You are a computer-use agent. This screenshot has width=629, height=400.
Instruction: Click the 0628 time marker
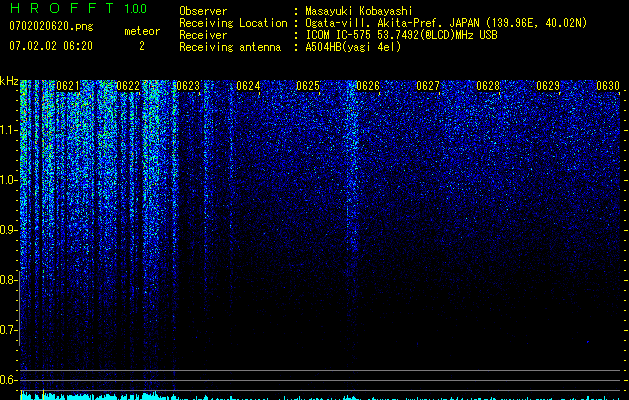pyautogui.click(x=488, y=86)
